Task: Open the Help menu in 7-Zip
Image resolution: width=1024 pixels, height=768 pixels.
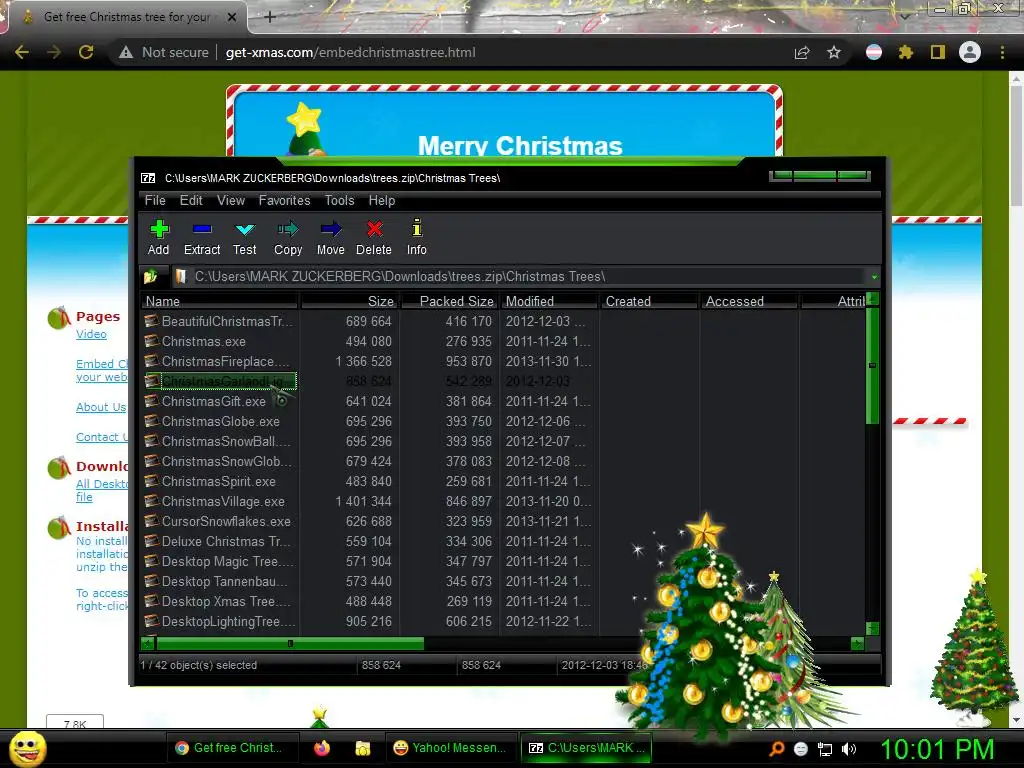Action: (381, 200)
